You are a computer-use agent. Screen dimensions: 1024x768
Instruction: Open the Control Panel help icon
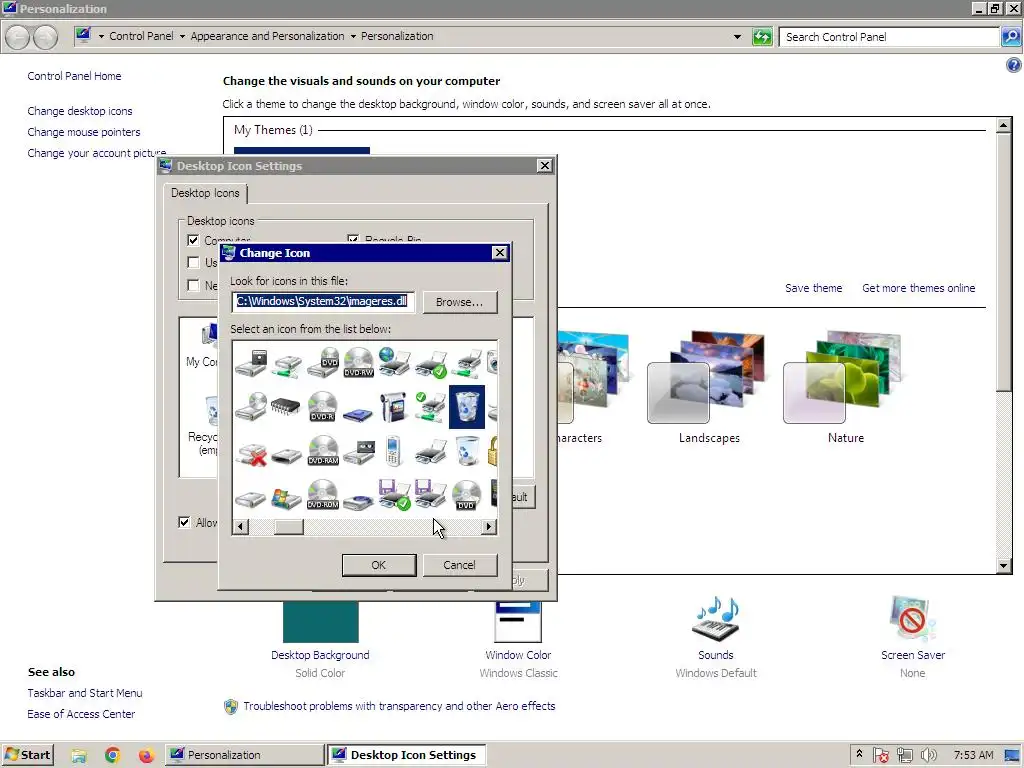coord(1014,65)
